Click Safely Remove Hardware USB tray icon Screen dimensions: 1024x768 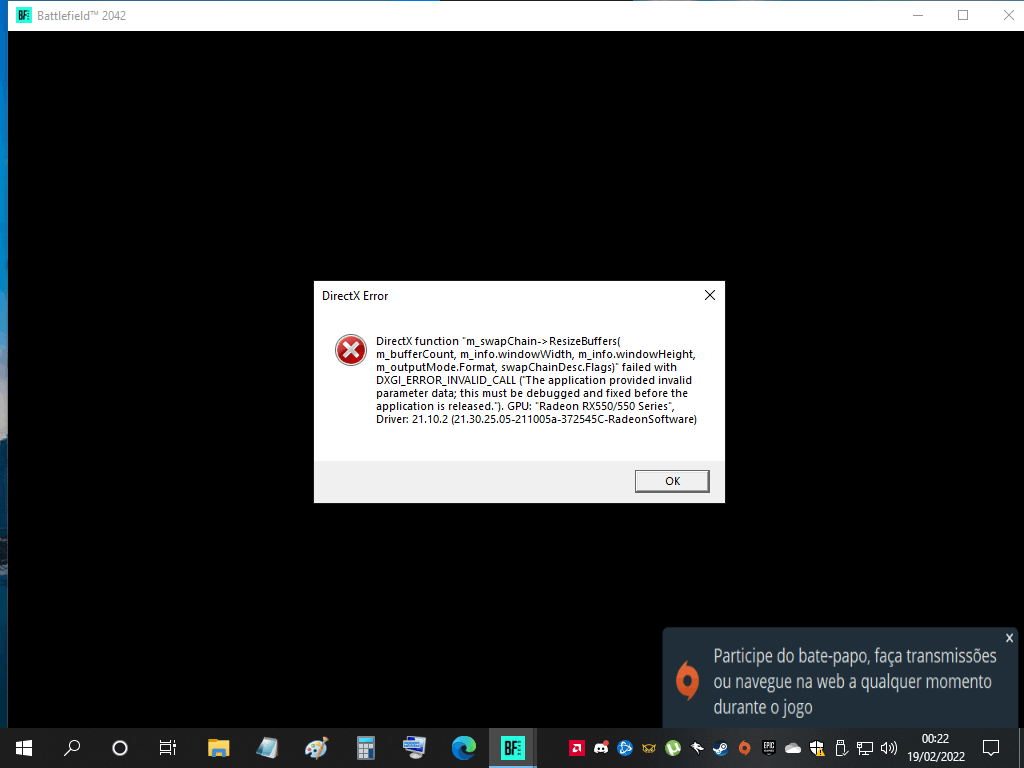click(x=841, y=748)
